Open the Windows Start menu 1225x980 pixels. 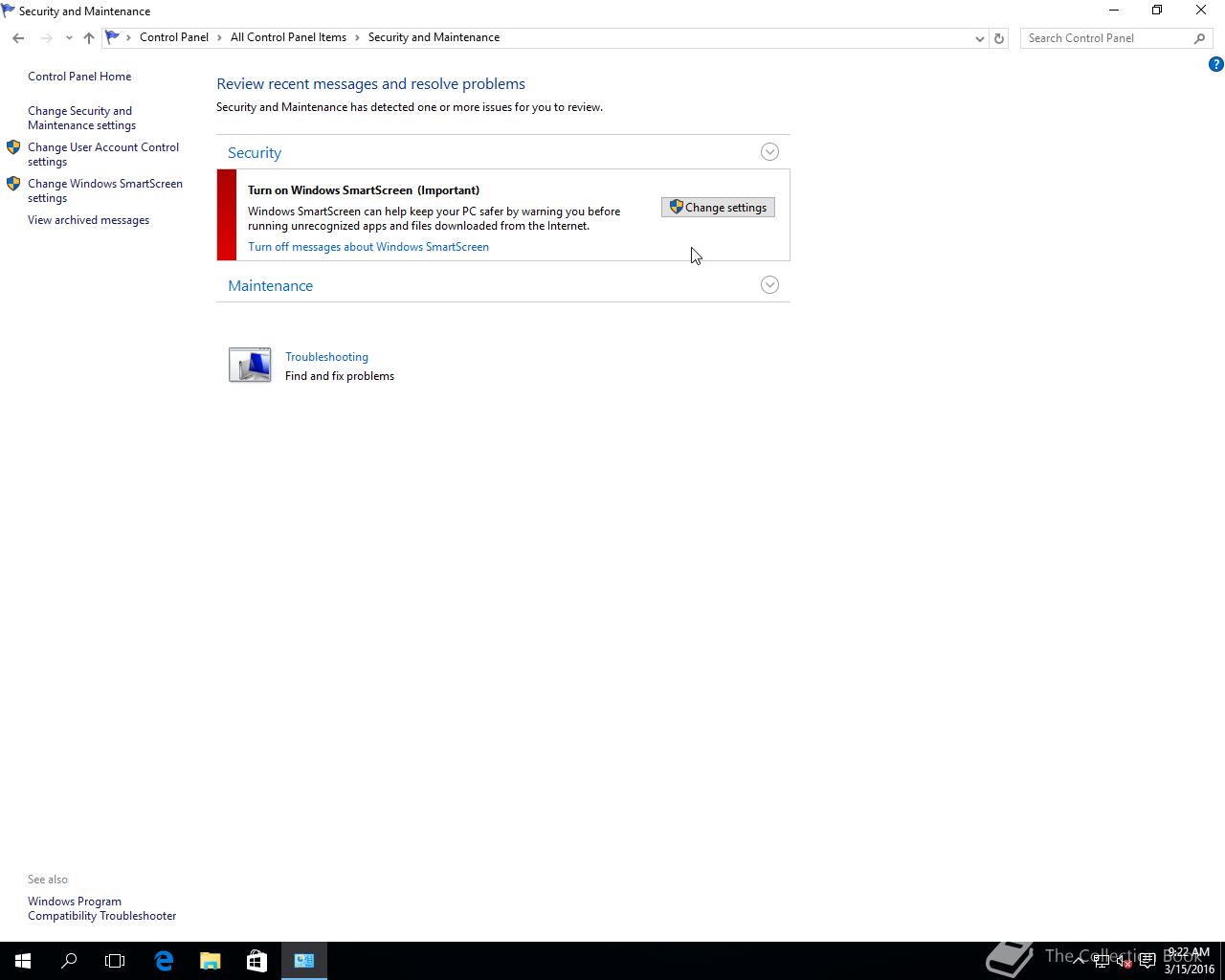point(23,961)
